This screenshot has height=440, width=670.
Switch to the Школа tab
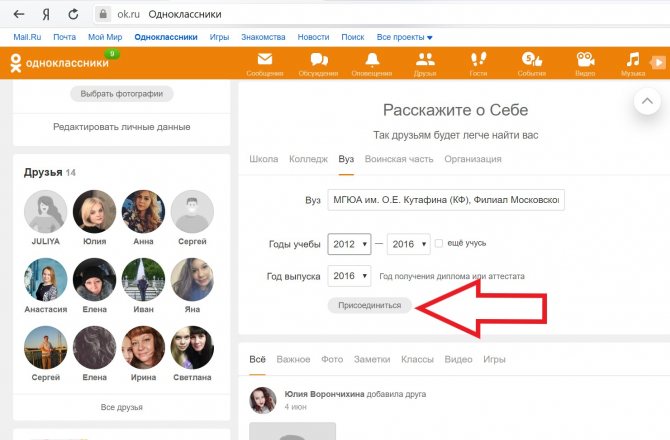pos(264,159)
